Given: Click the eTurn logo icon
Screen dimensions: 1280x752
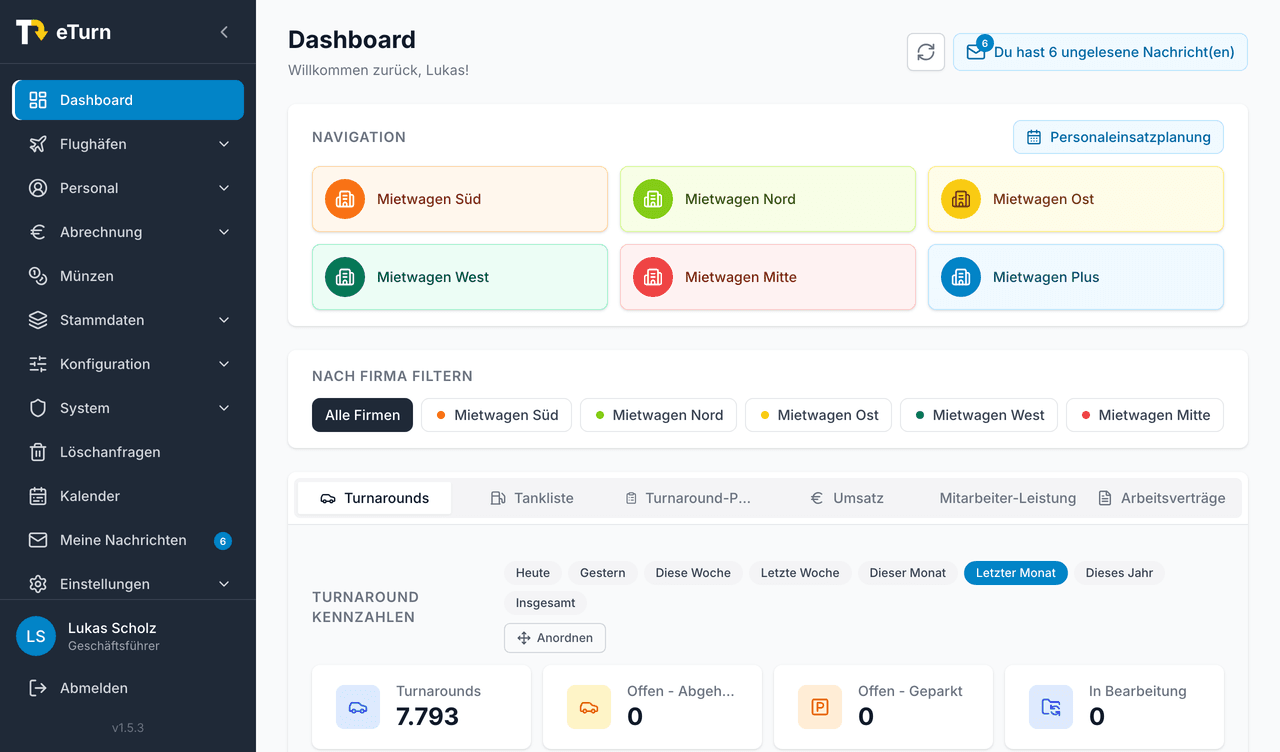Looking at the screenshot, I should 32,32.
